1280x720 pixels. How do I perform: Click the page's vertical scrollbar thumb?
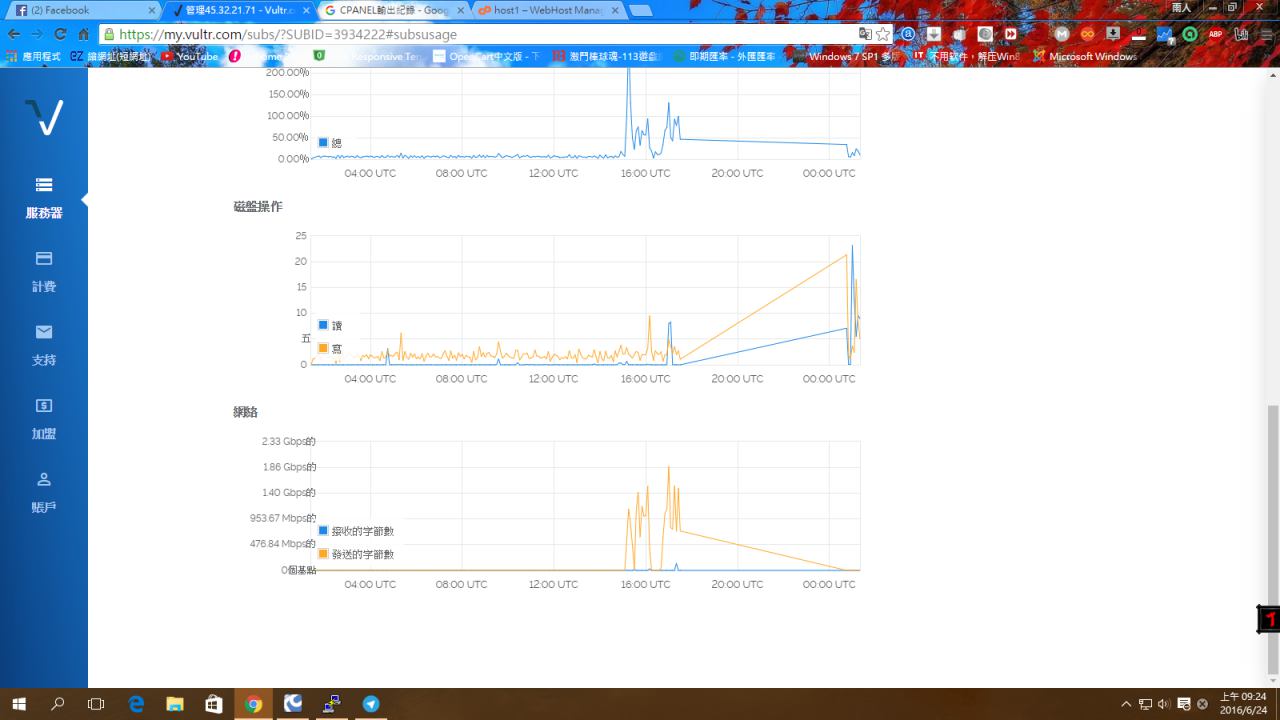click(1273, 540)
